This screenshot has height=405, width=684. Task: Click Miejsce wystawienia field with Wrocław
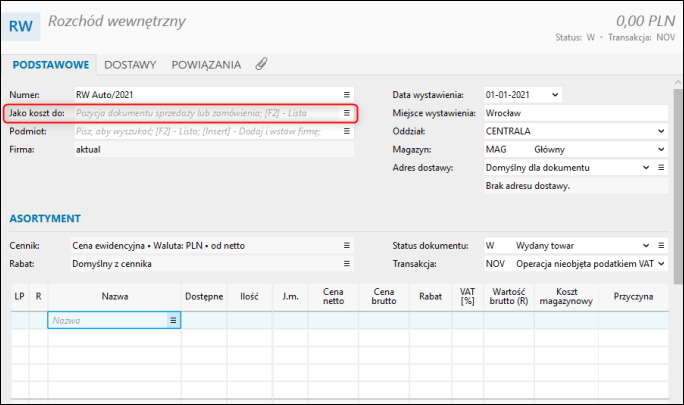click(x=576, y=113)
